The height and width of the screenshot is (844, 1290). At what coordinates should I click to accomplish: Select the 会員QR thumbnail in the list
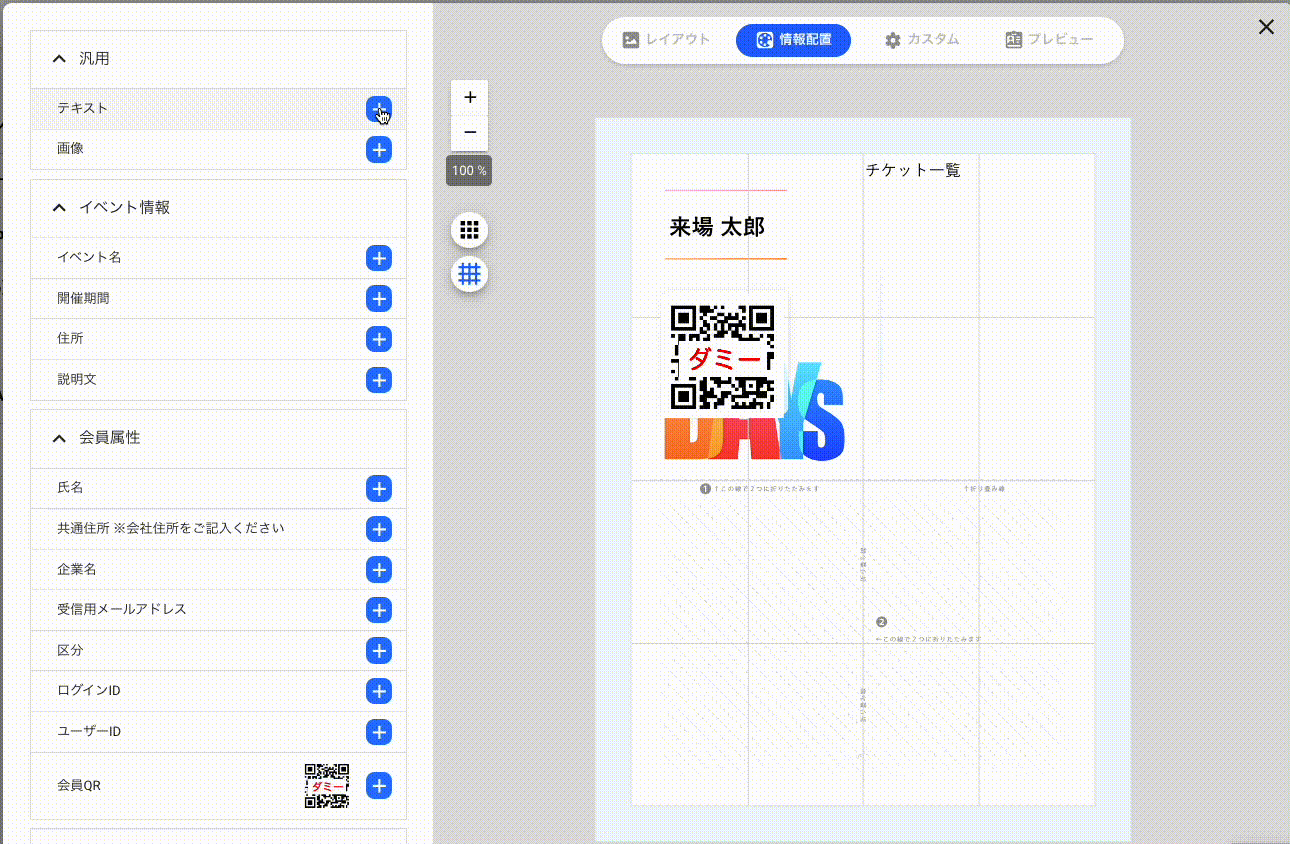click(x=327, y=786)
